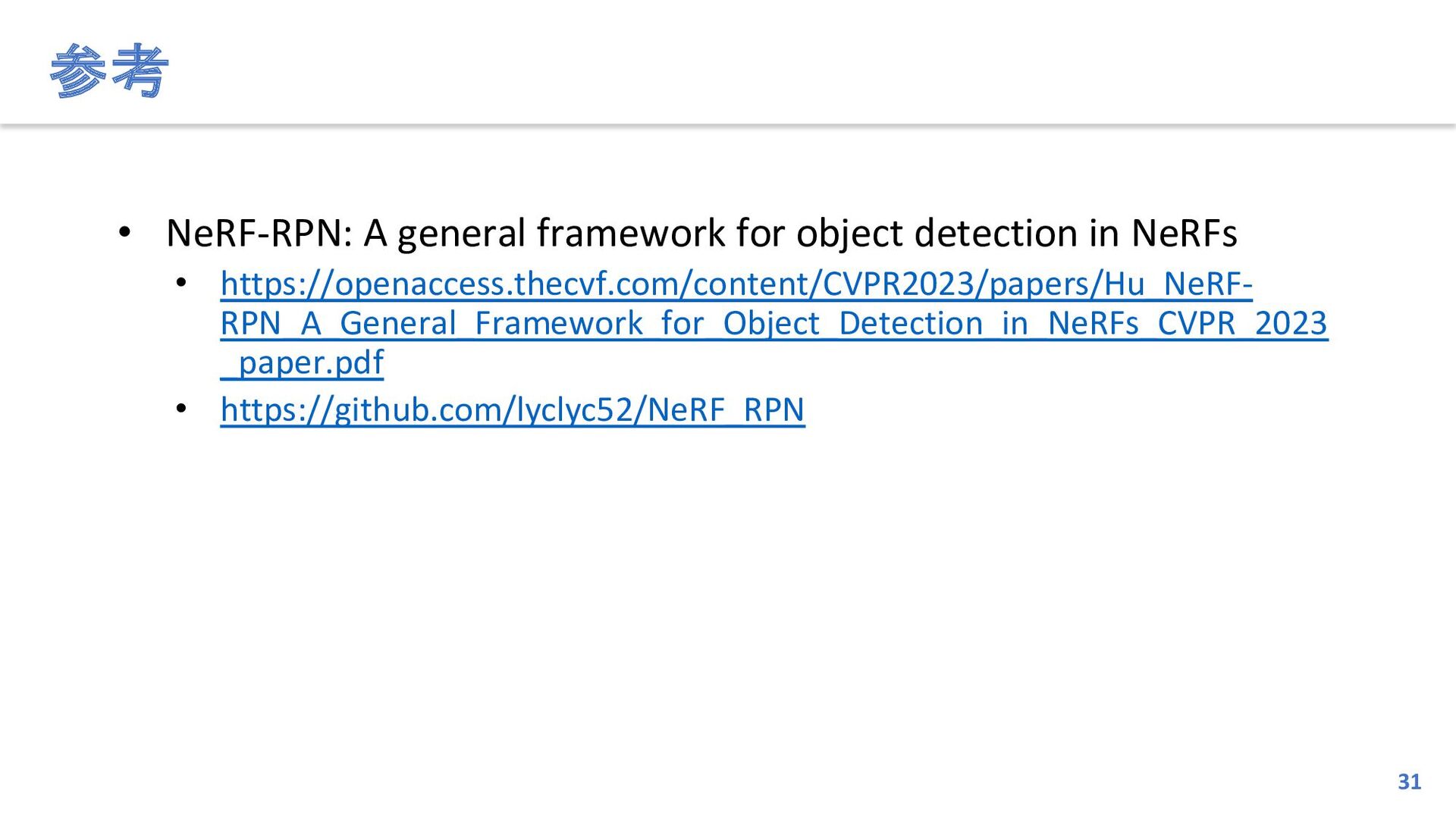This screenshot has height=819, width=1456.
Task: Click the divider line under the title
Action: click(x=728, y=124)
